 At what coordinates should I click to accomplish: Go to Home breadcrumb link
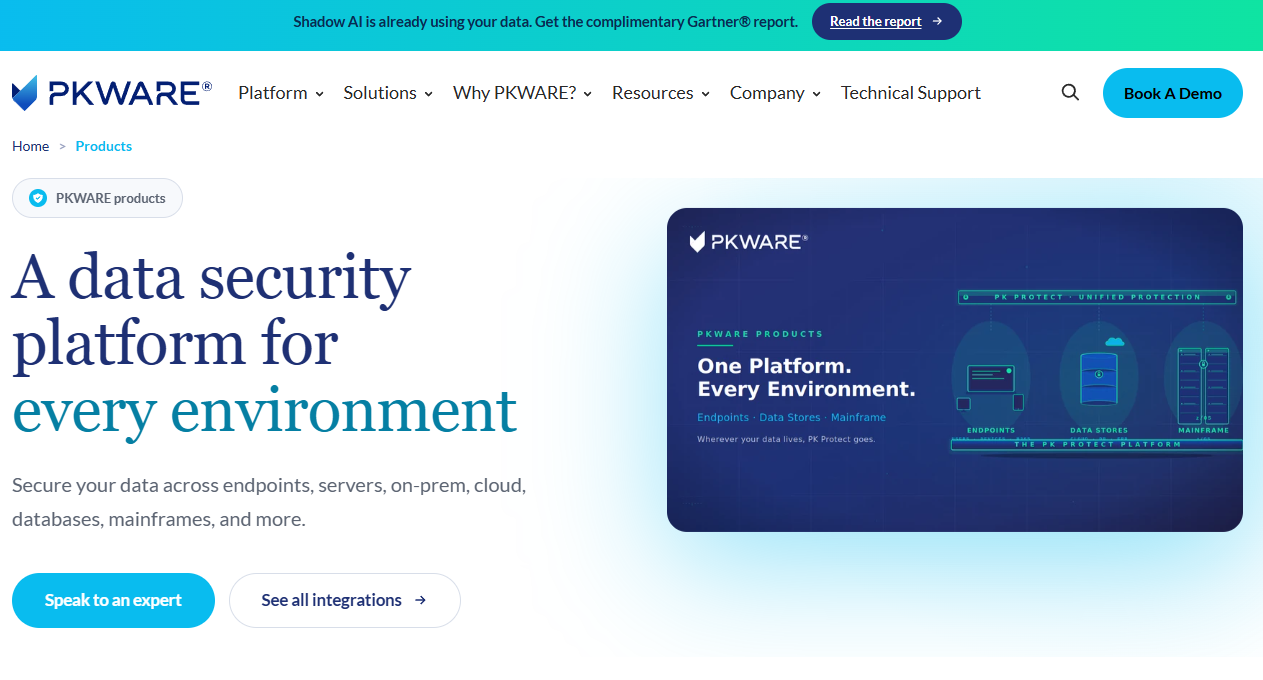pos(30,146)
